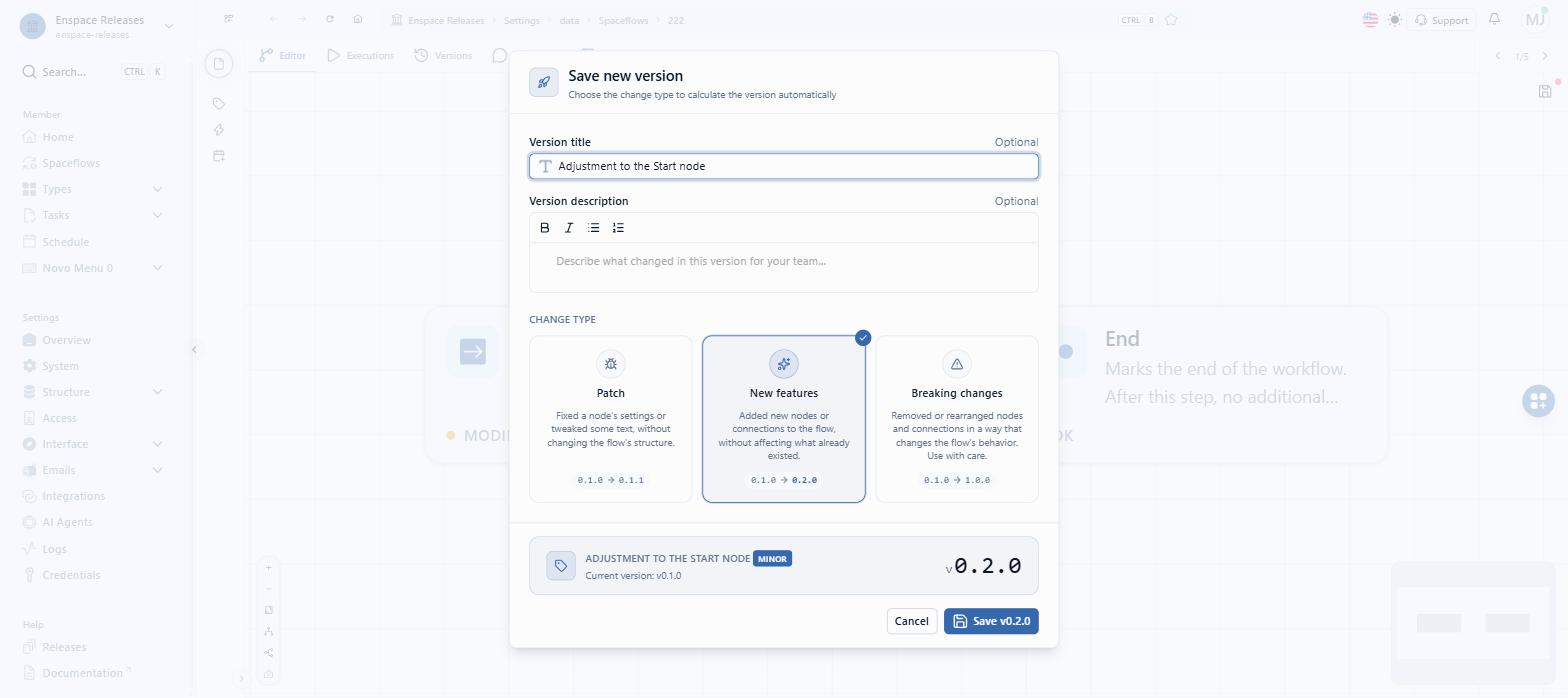Click the rocket icon in dialog header

click(544, 83)
